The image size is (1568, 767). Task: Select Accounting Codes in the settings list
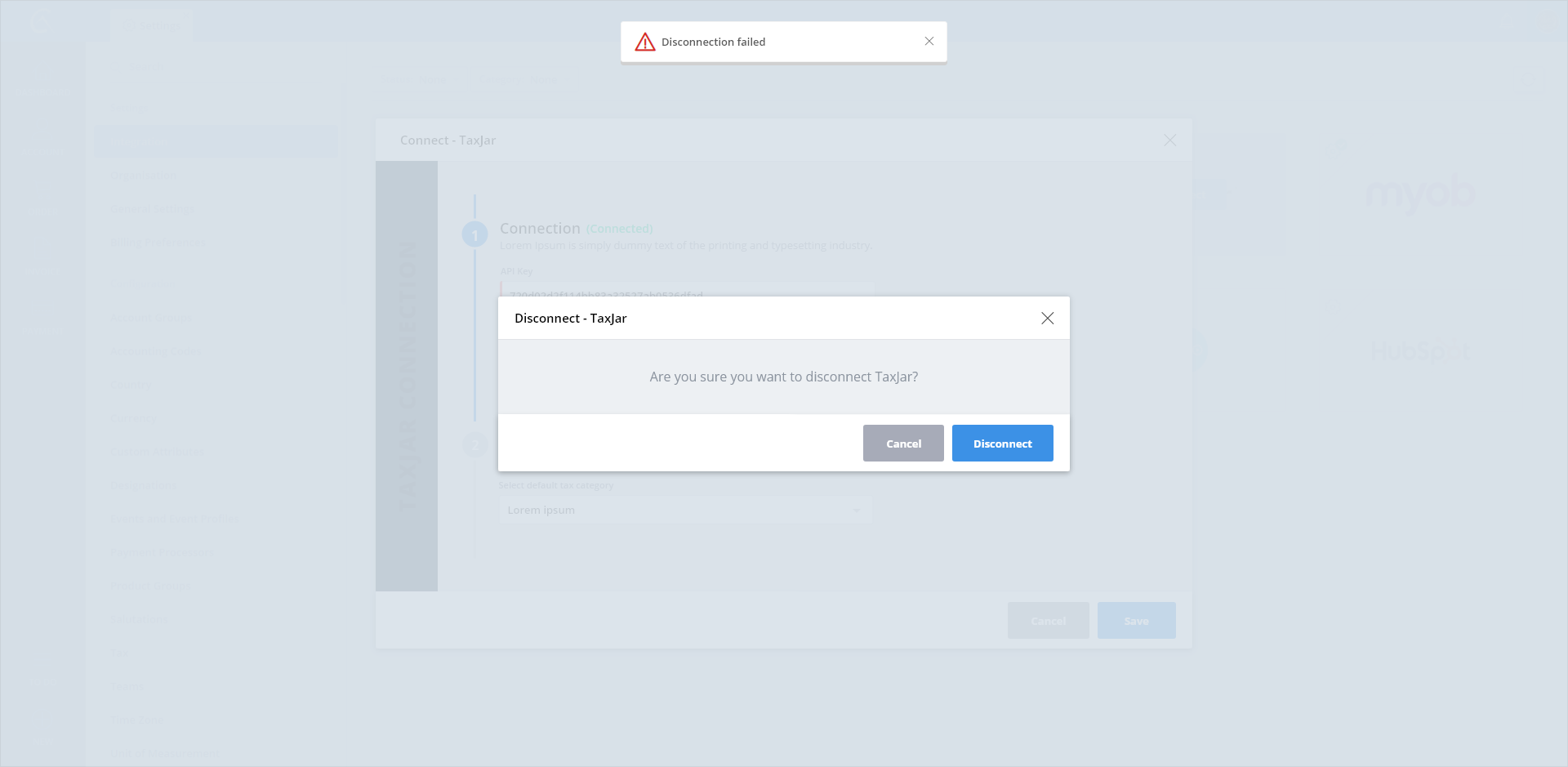pyautogui.click(x=156, y=351)
